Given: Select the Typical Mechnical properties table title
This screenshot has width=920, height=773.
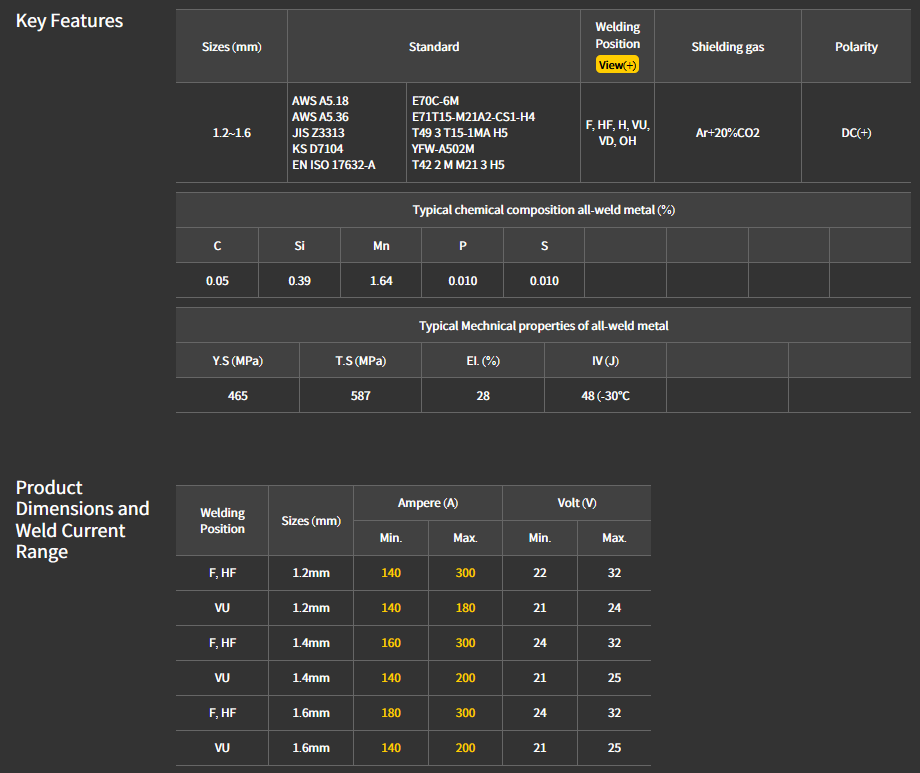Looking at the screenshot, I should [x=543, y=326].
